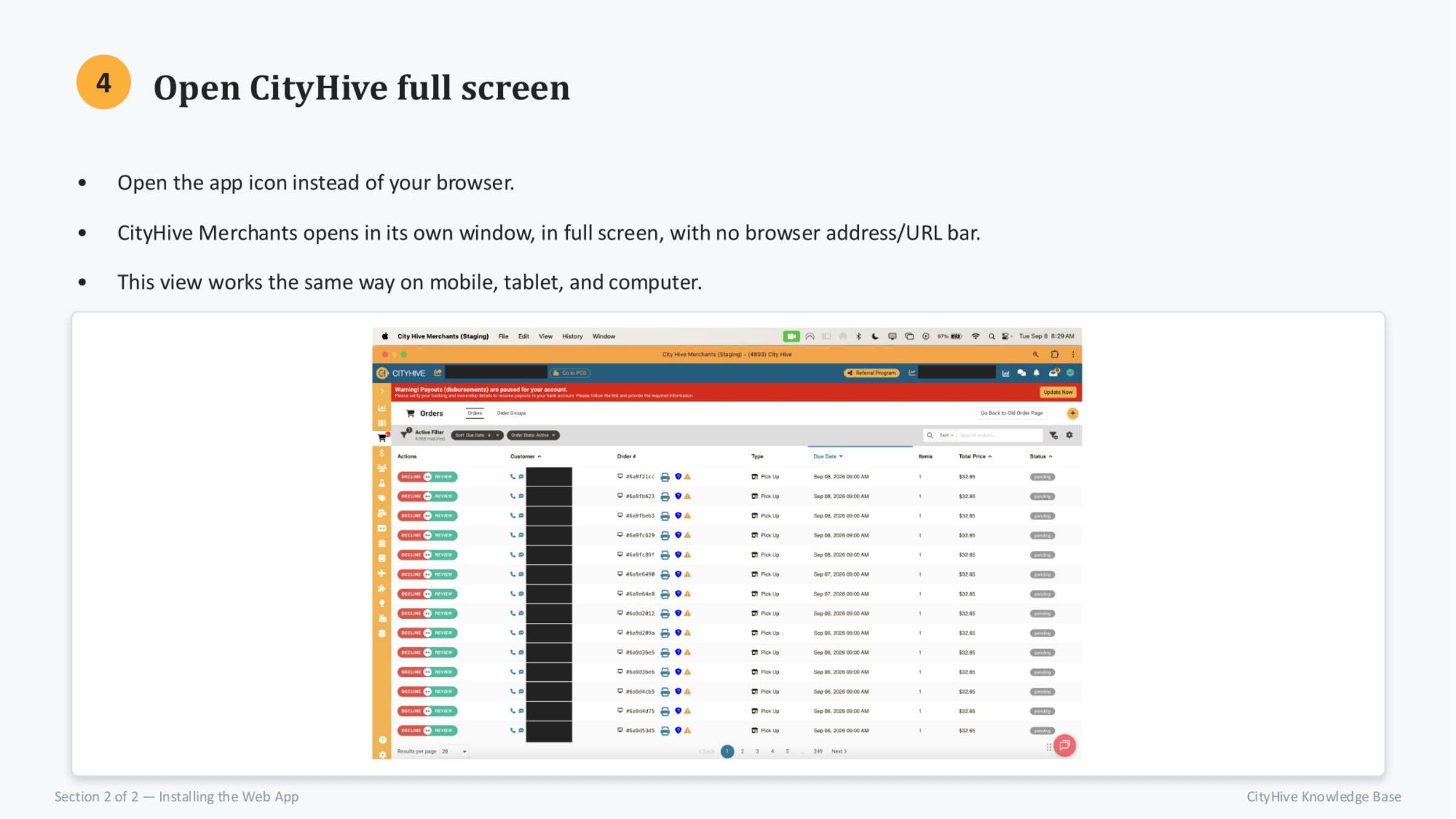The image size is (1456, 819).
Task: Open the Results per page dropdown
Action: pos(454,751)
